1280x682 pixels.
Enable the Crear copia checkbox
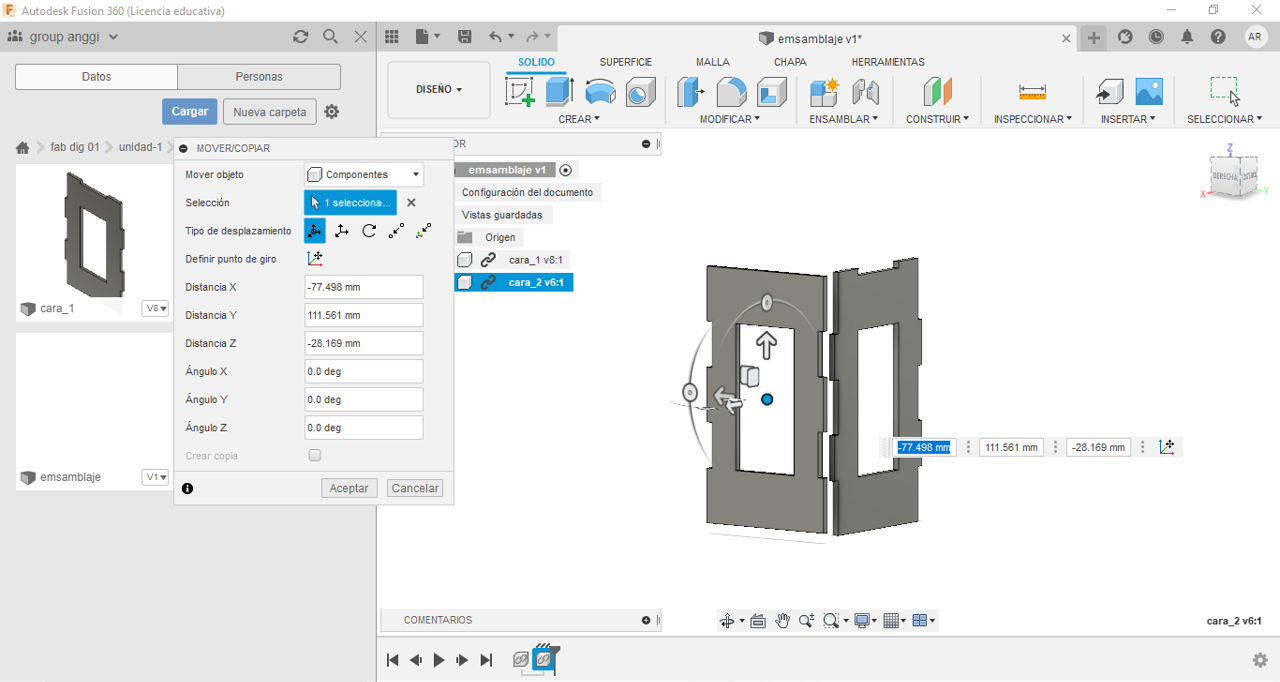click(315, 456)
